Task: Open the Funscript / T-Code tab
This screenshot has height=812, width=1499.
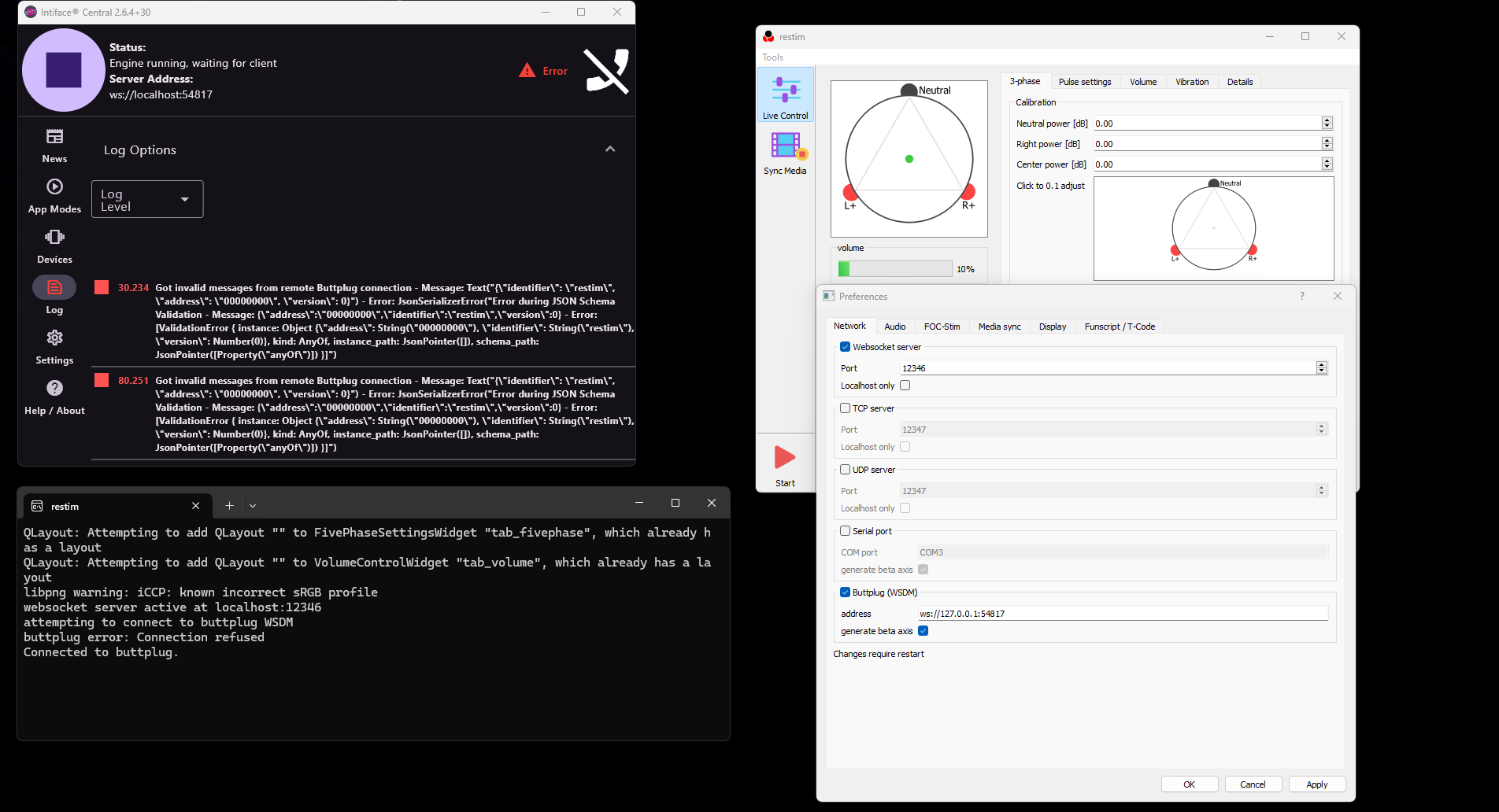Action: (x=1120, y=327)
